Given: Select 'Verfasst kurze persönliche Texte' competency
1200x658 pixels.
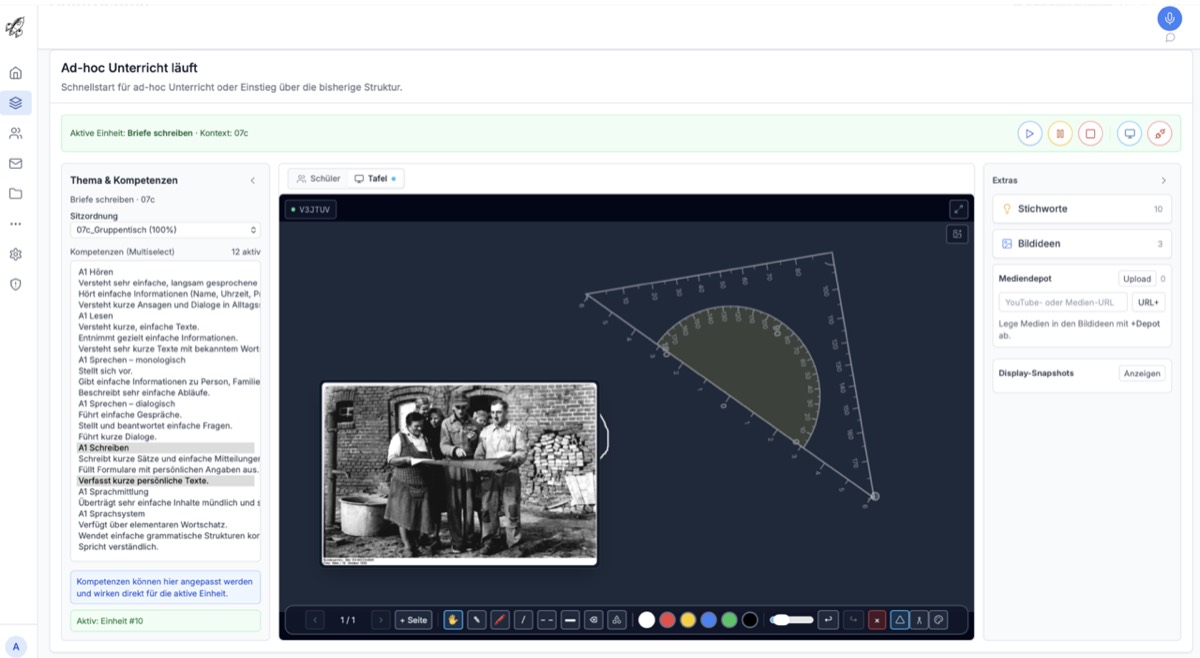Looking at the screenshot, I should pos(143,481).
